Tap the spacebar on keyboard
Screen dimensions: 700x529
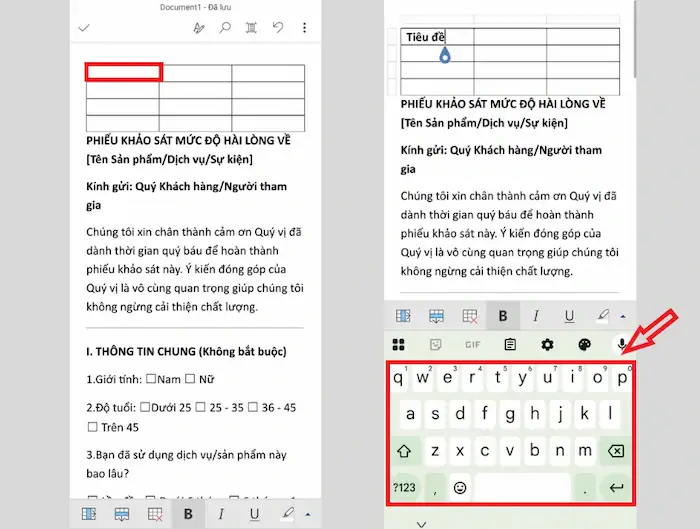tap(522, 487)
